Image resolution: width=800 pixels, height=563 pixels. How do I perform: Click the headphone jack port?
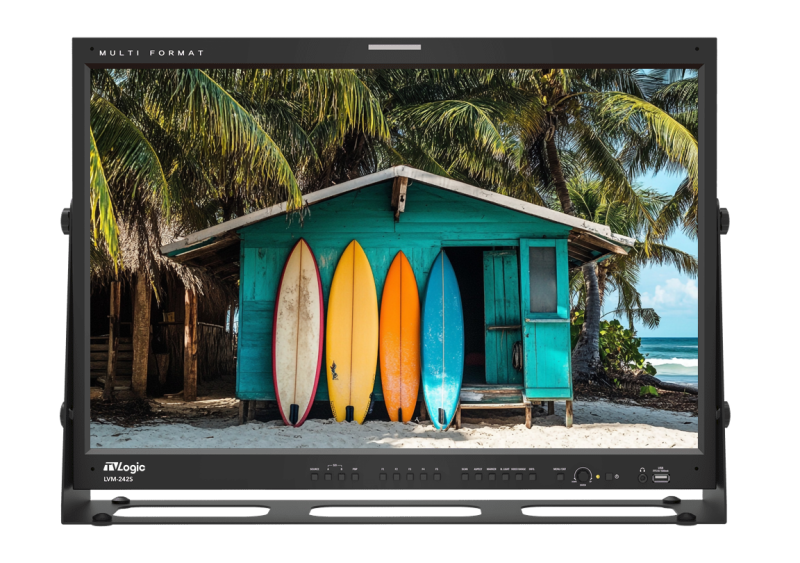pos(642,477)
